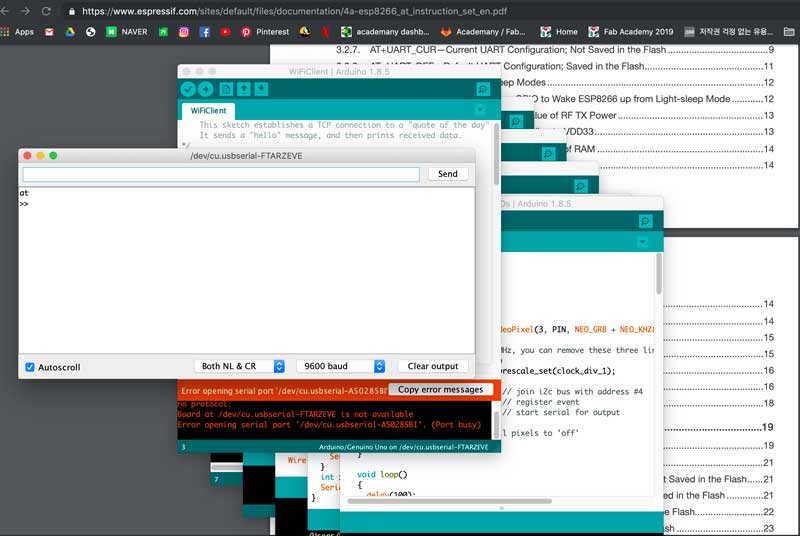The height and width of the screenshot is (536, 800).
Task: Open tab dropdown arrow in rightmost Arduino window
Action: coord(643,242)
